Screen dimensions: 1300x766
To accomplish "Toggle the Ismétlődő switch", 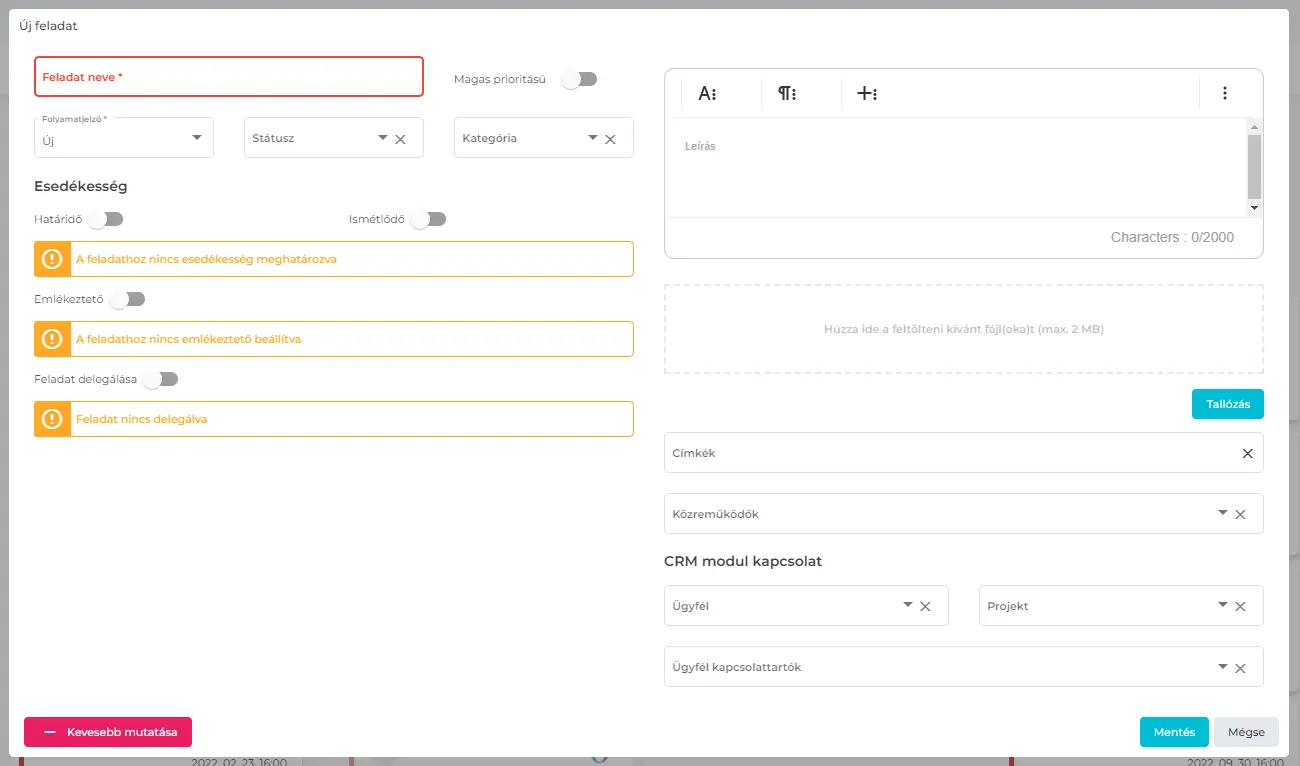I will click(428, 219).
